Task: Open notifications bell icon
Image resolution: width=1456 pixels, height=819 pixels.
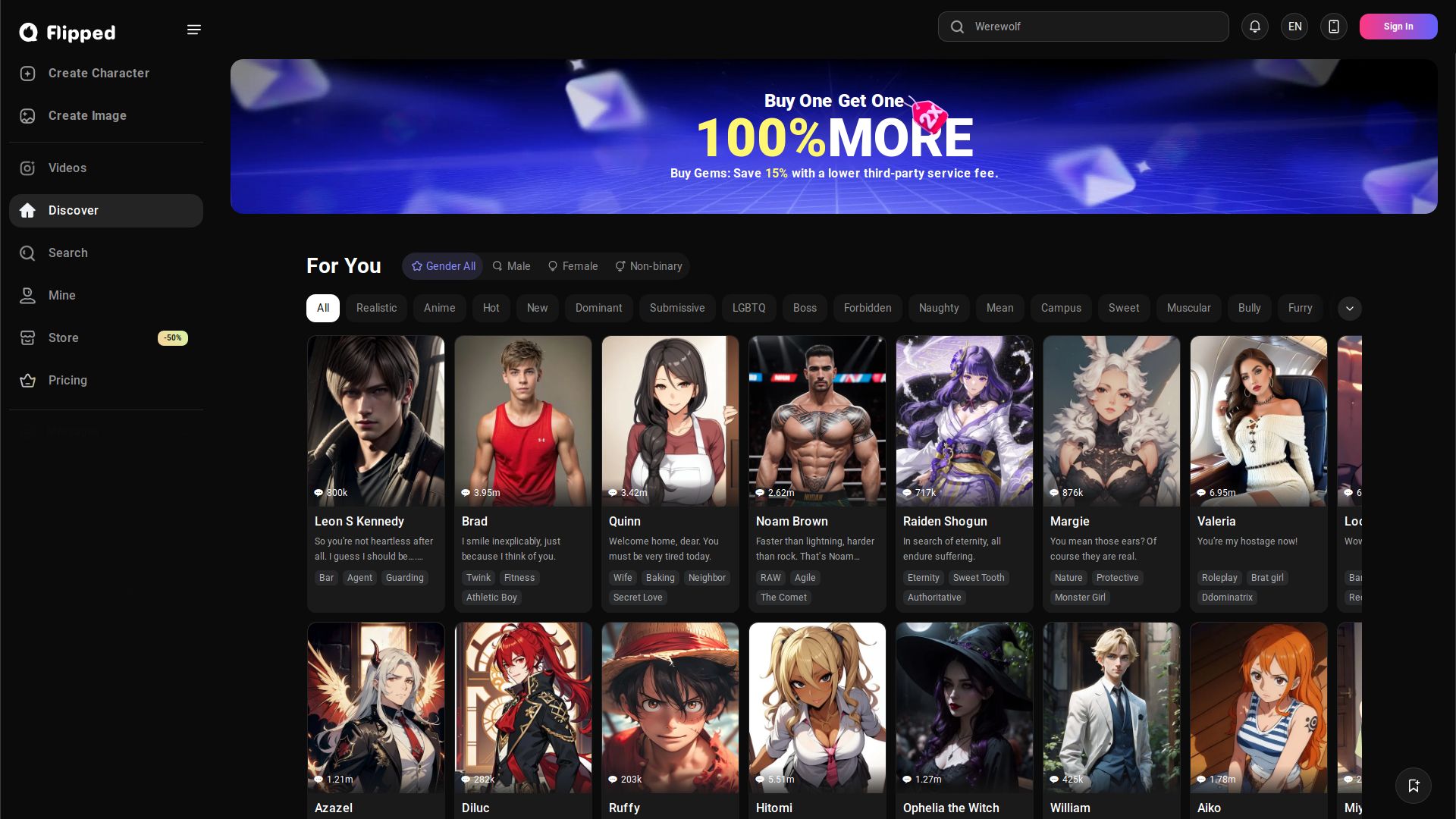Action: (1255, 27)
